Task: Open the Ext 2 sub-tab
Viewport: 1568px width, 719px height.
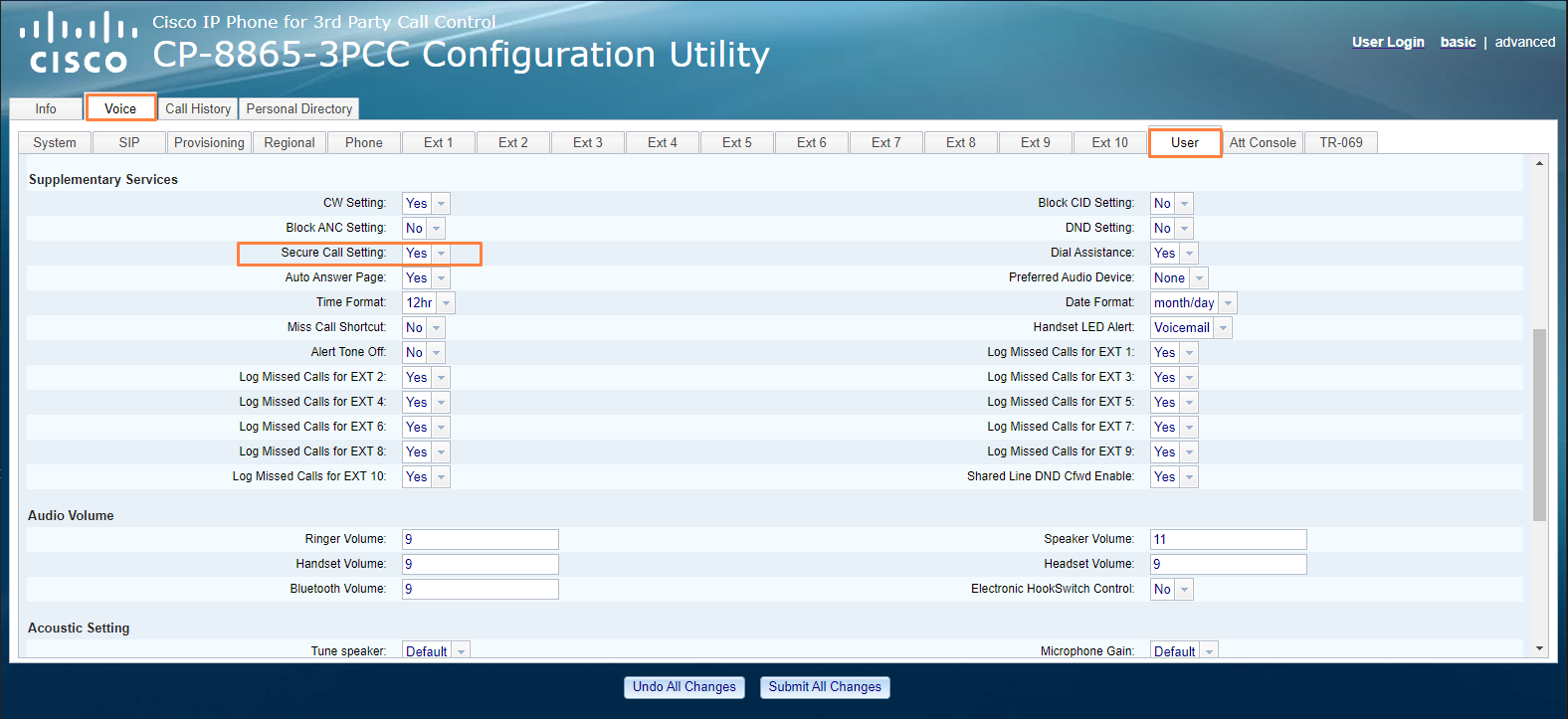Action: coord(513,142)
